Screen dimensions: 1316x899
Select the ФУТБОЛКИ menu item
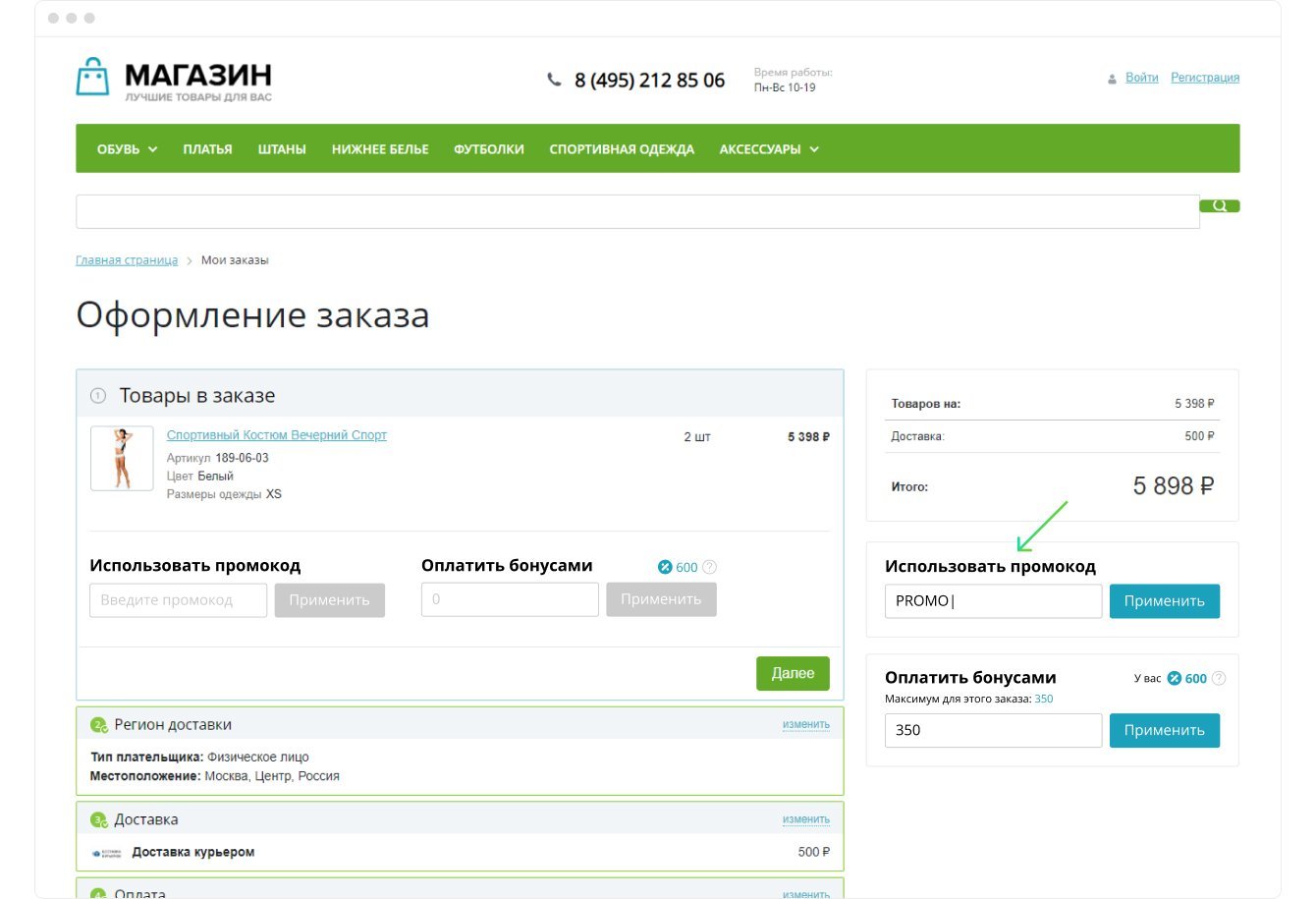point(489,149)
